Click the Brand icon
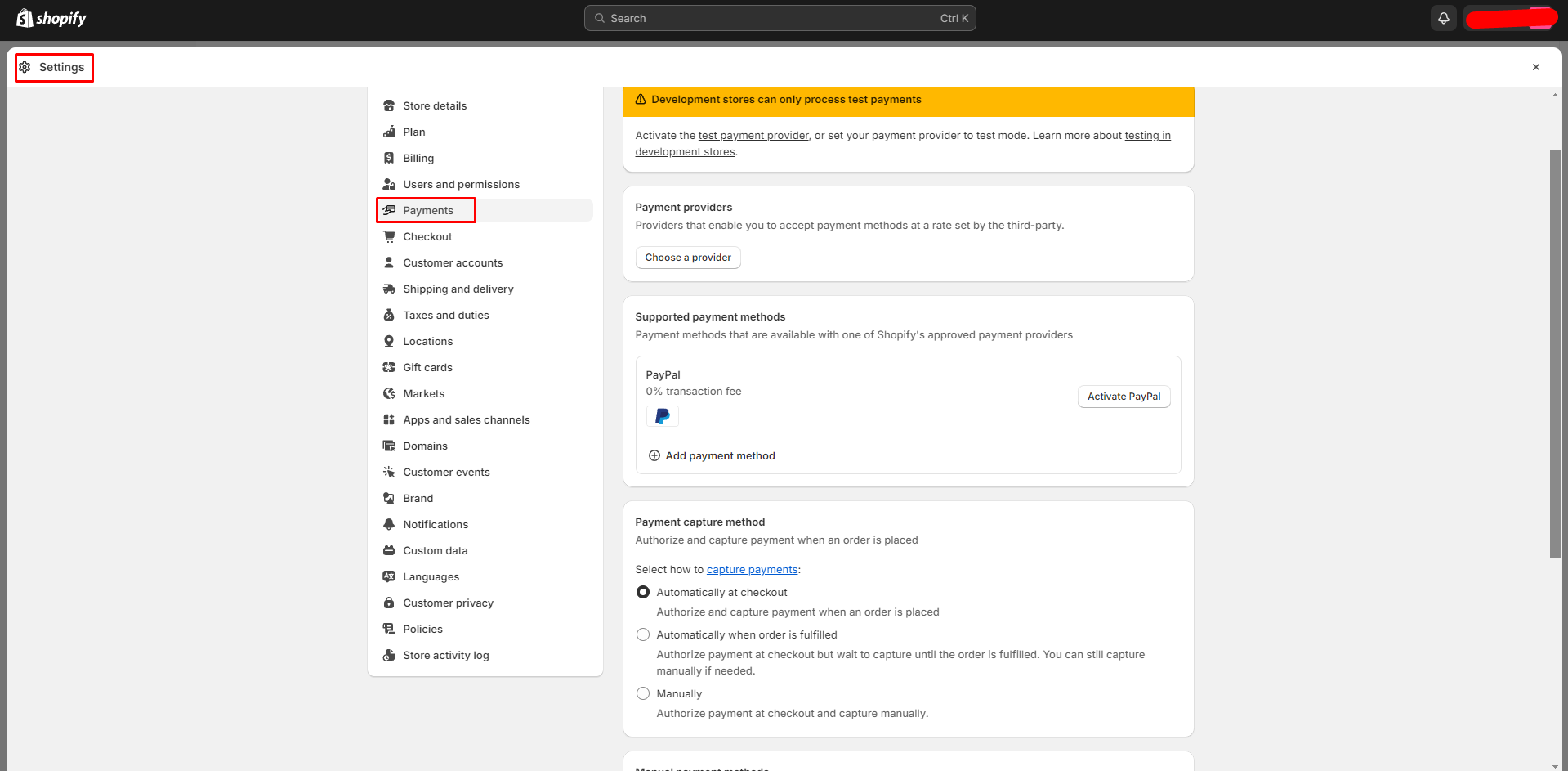Viewport: 1568px width, 771px height. coord(389,498)
